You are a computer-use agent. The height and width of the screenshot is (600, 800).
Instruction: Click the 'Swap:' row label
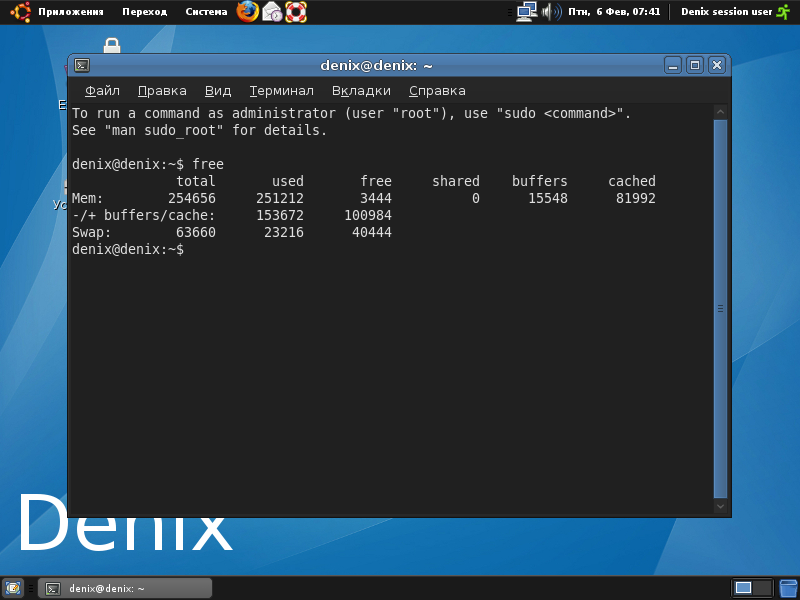coord(91,232)
